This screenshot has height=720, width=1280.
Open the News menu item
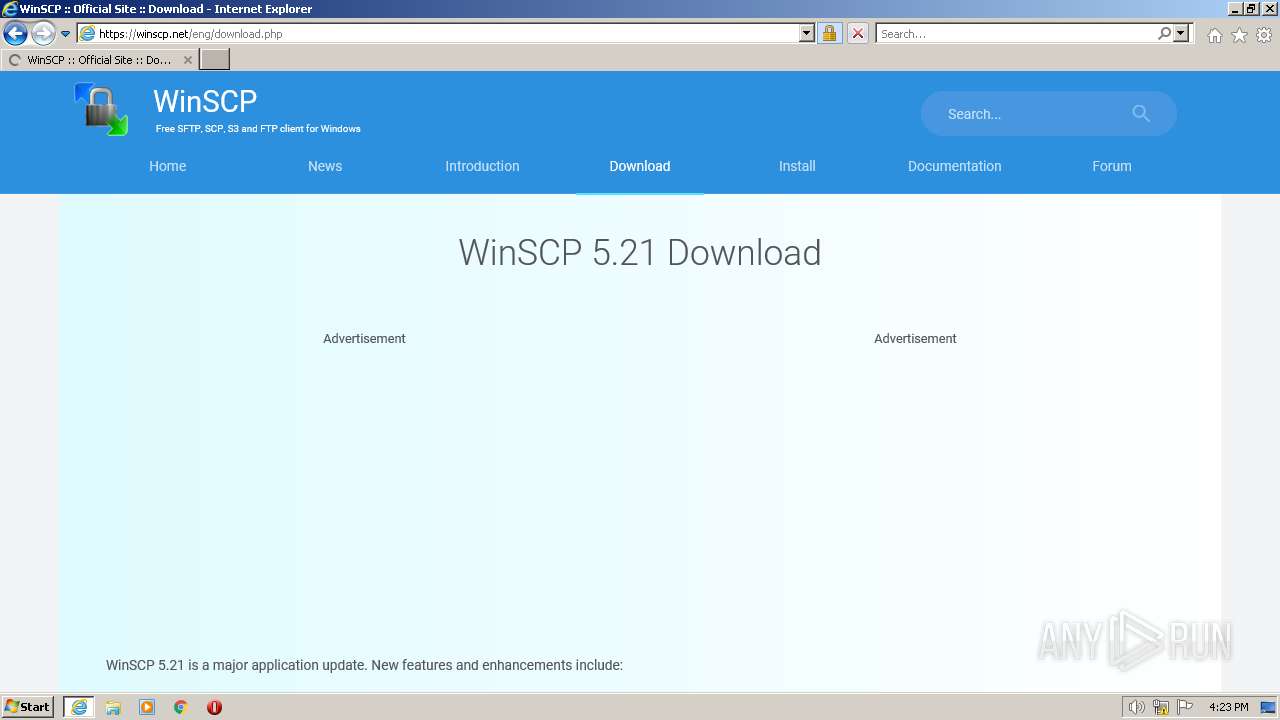(x=325, y=166)
